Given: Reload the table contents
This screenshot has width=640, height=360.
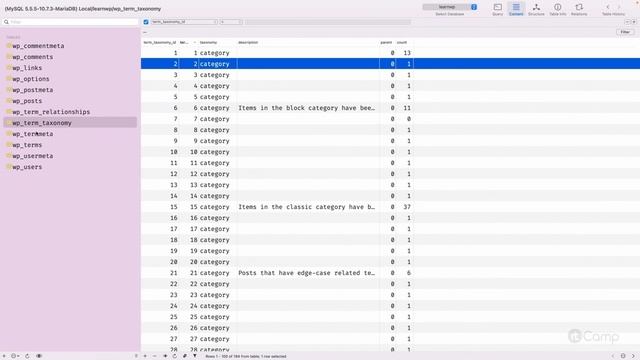Looking at the screenshot, I should [x=175, y=356].
